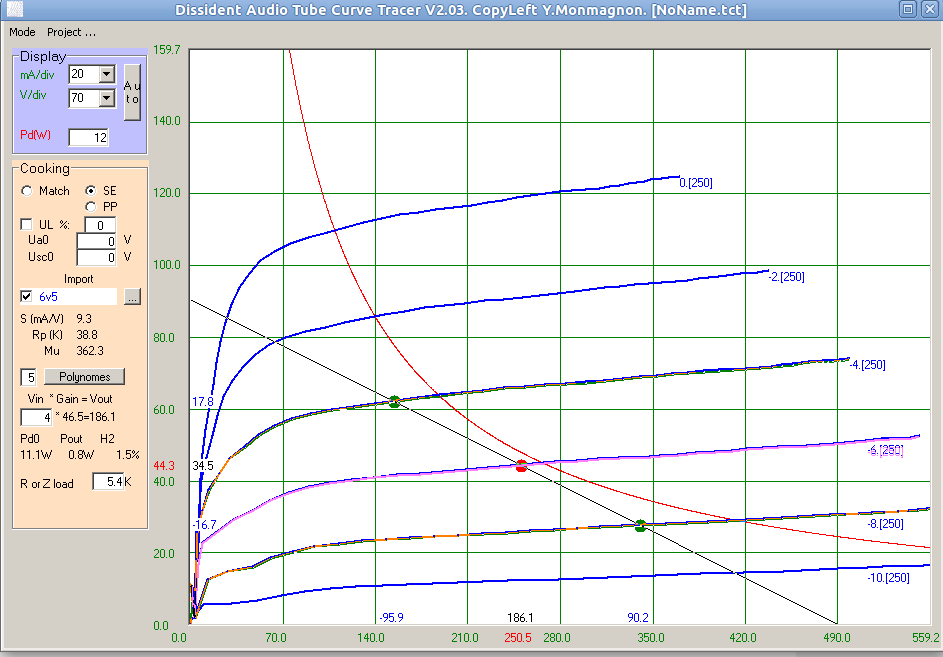
Task: Click the H2 1.5% distortion value
Action: pos(127,455)
